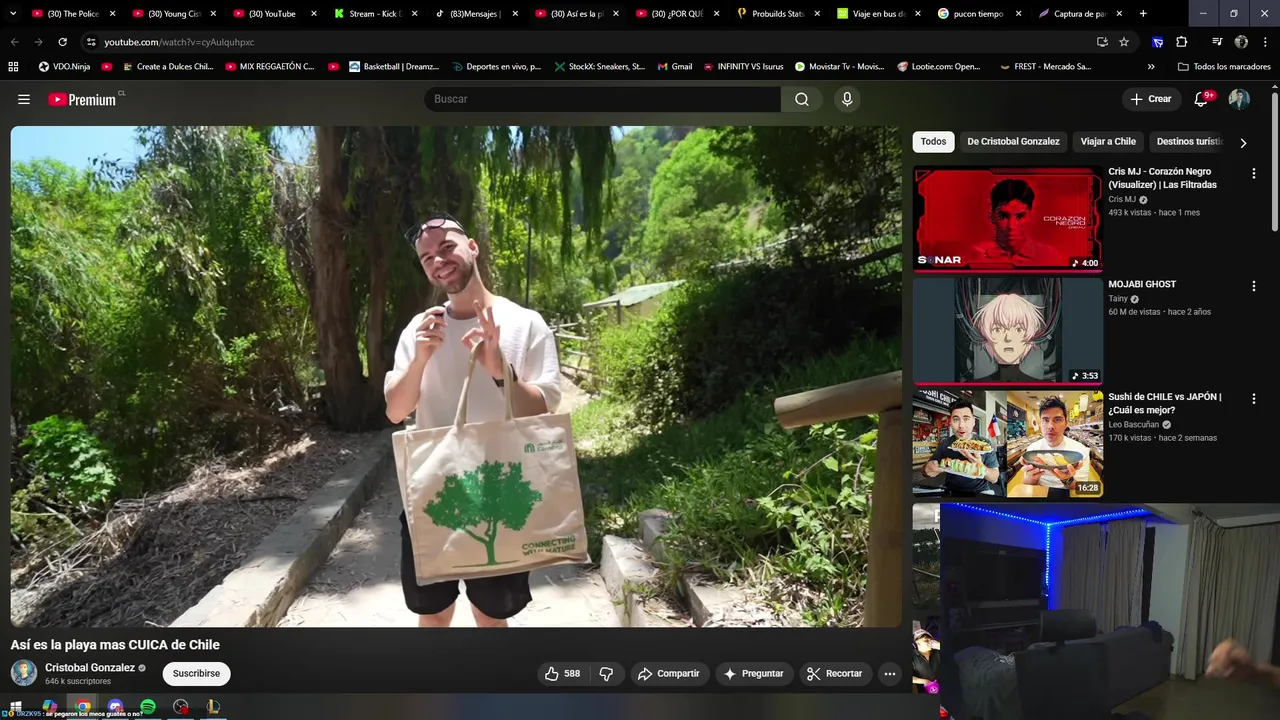Click the main video player

(x=456, y=376)
